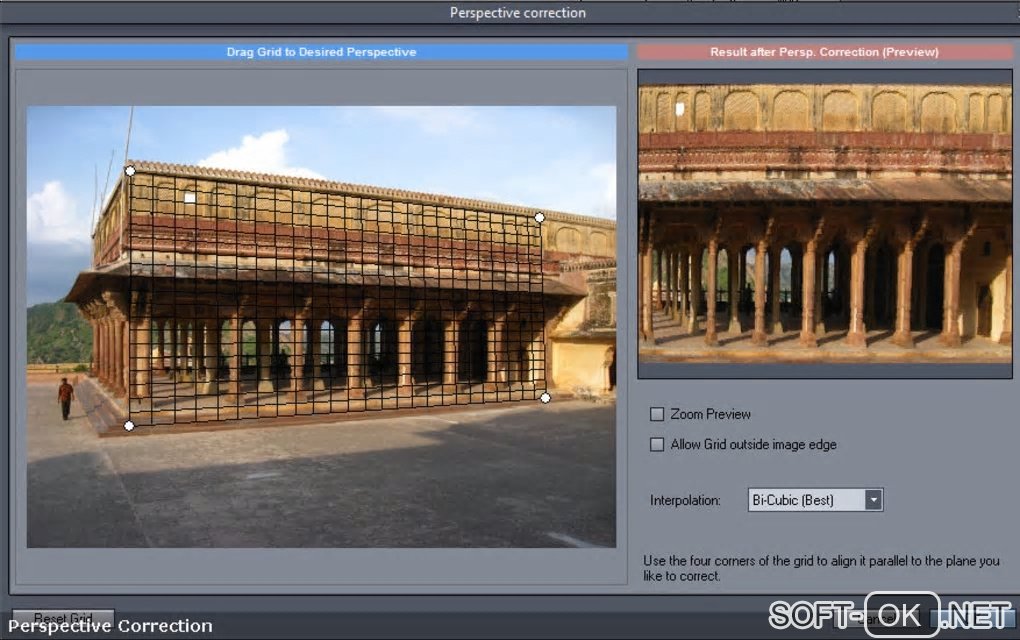Tick Allow Grid outside image edge

click(657, 444)
